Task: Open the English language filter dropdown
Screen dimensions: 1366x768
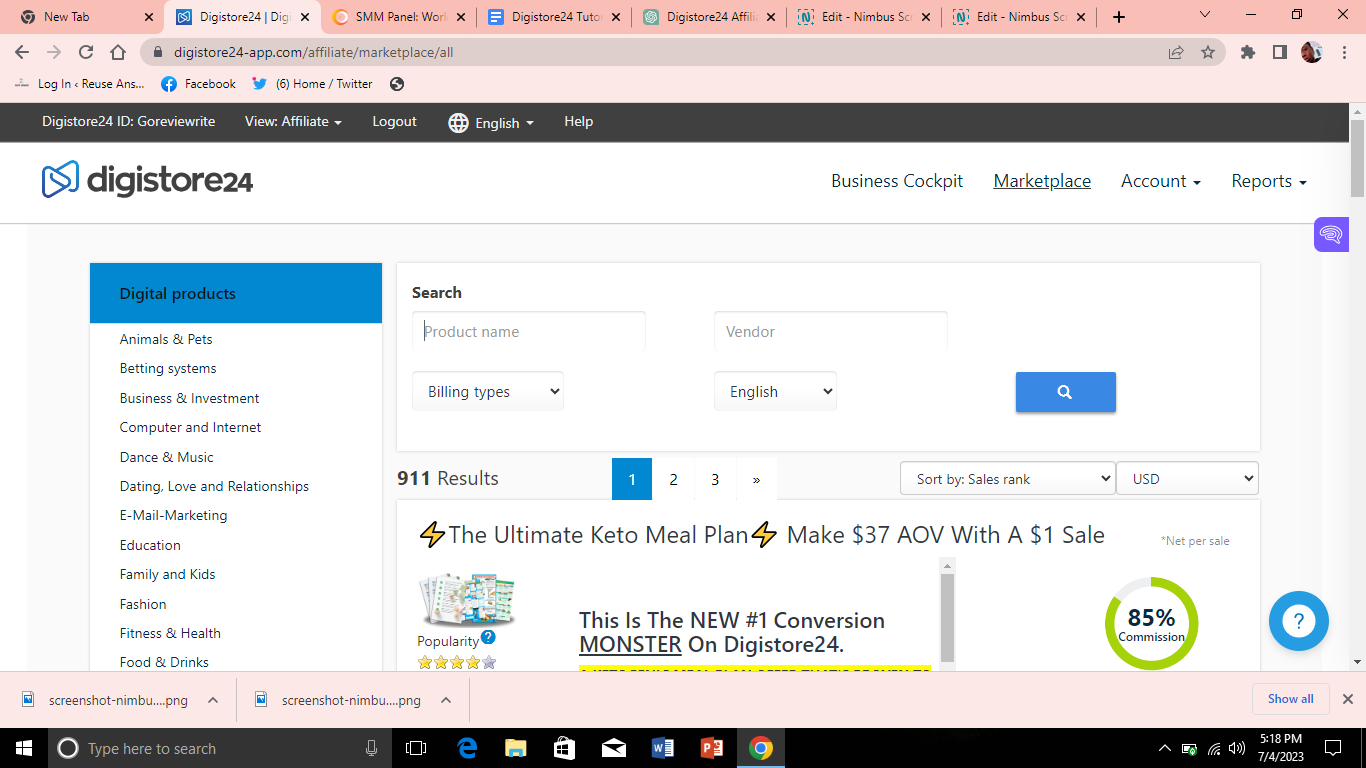Action: coord(775,391)
